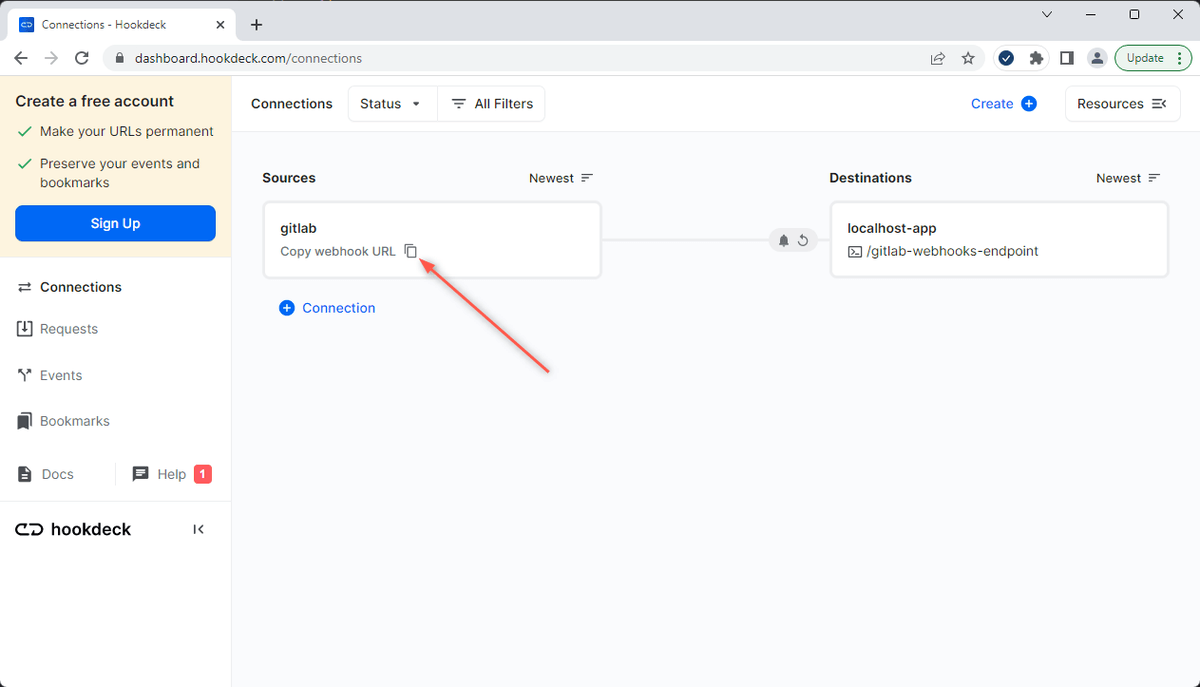Copy the gitlab source webhook URL
The width and height of the screenshot is (1200, 687).
411,251
